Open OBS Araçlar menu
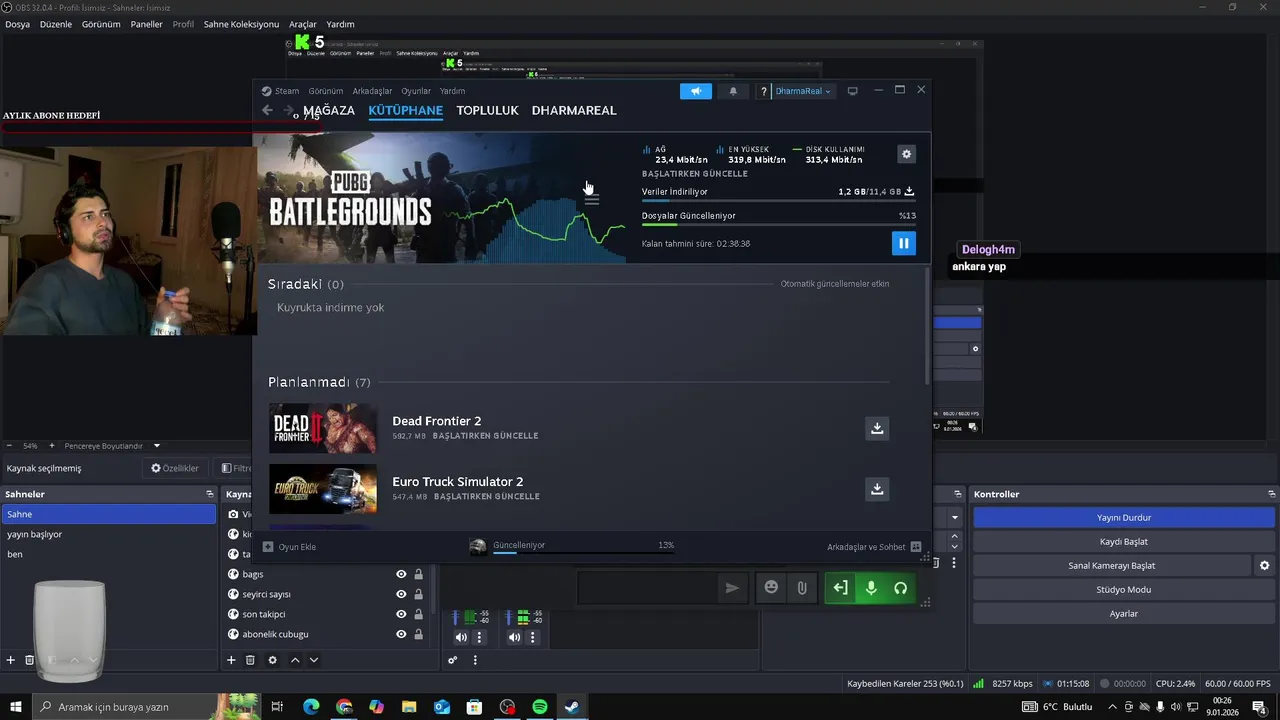The width and height of the screenshot is (1280, 720). pyautogui.click(x=302, y=24)
